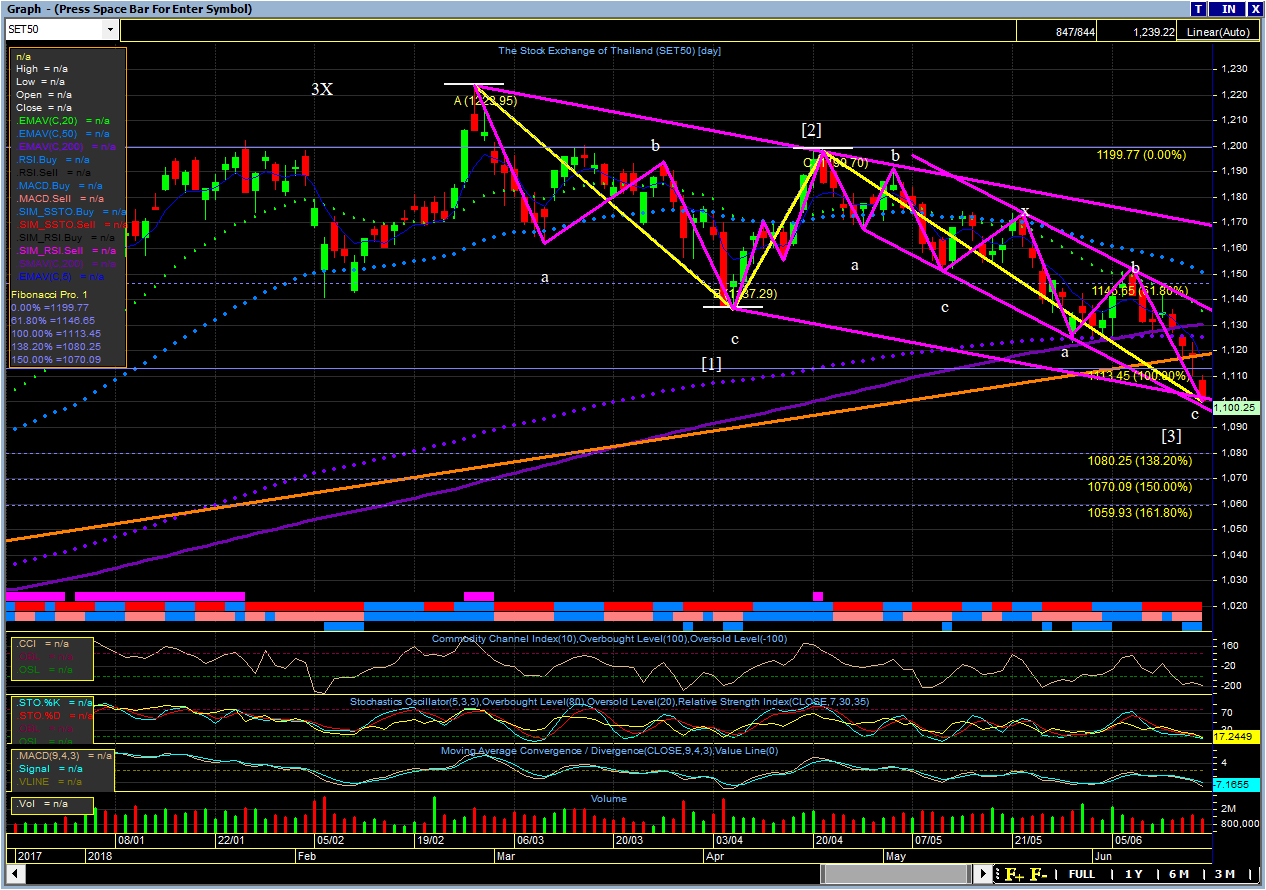Click the [1] wave label
Image resolution: width=1266 pixels, height=890 pixels.
pyautogui.click(x=711, y=363)
